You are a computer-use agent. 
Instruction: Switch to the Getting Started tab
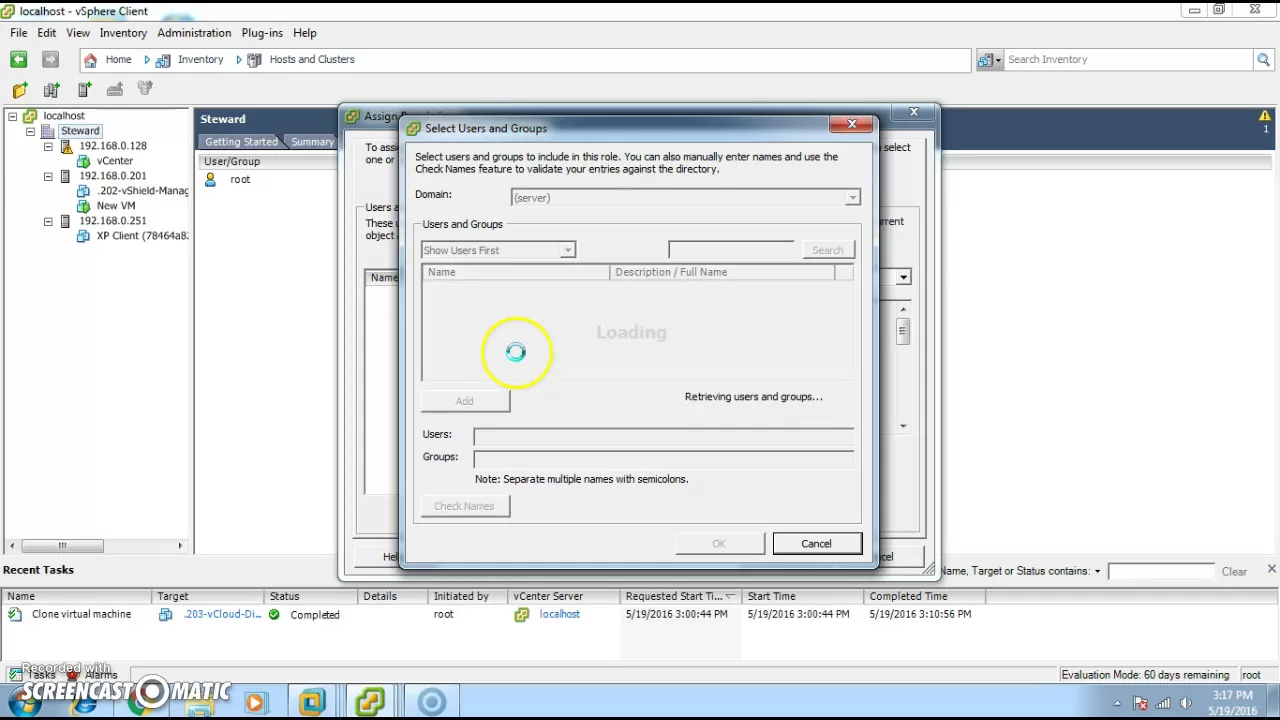[241, 142]
